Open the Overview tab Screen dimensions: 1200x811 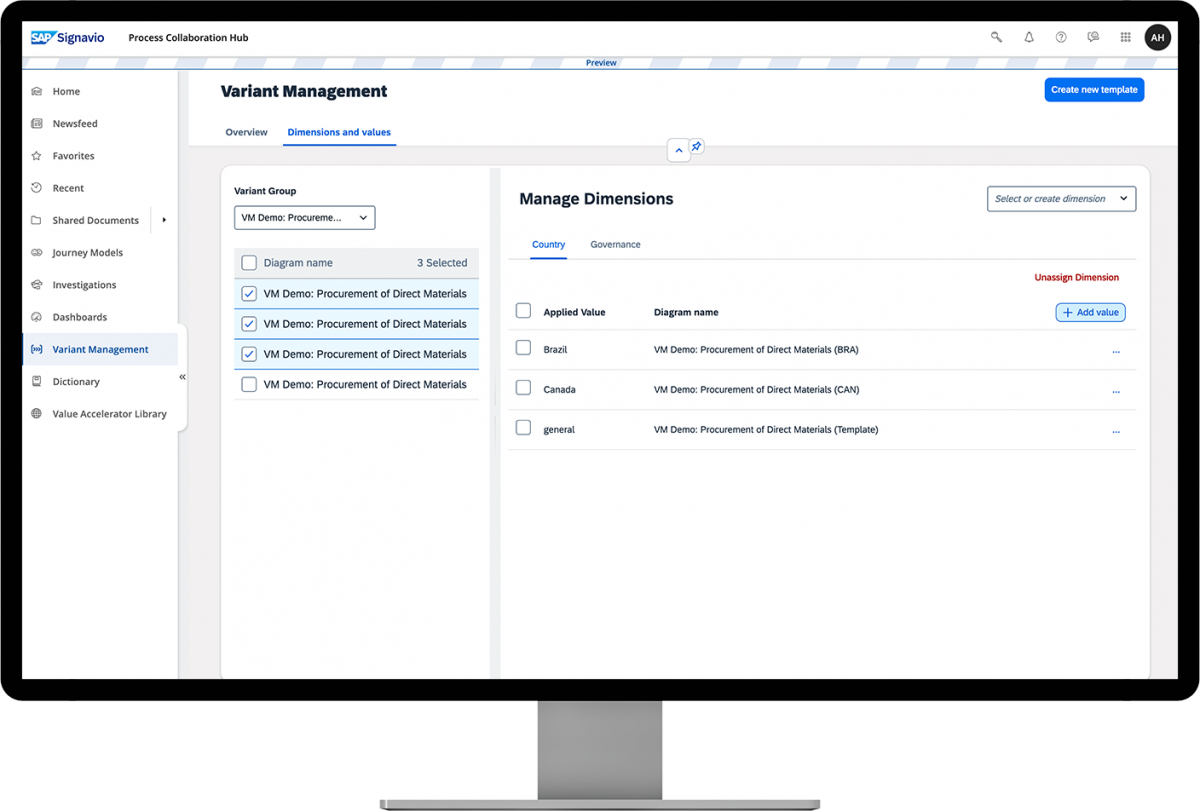point(246,131)
